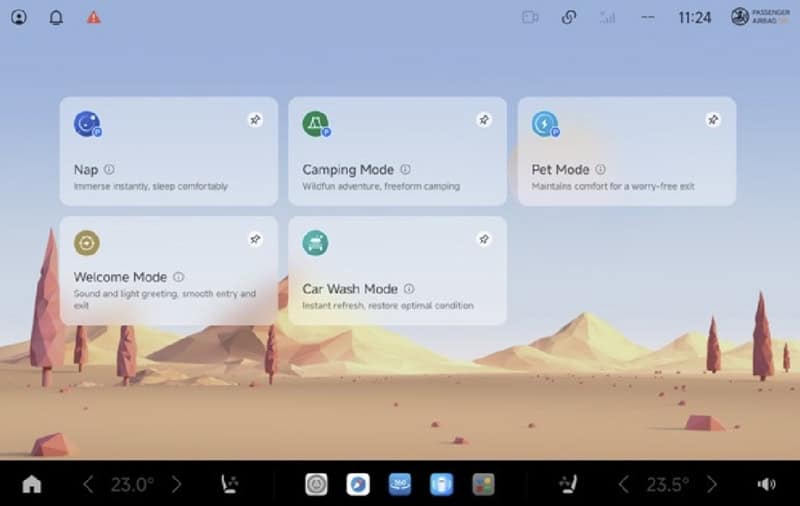Show info for Camping Mode
The width and height of the screenshot is (800, 506).
pyautogui.click(x=405, y=170)
